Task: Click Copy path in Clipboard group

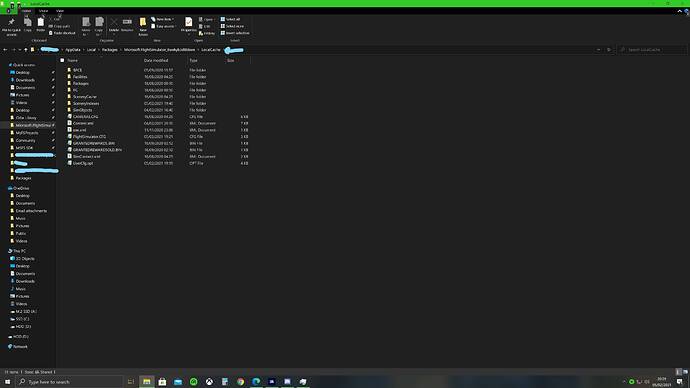Action: click(59, 26)
